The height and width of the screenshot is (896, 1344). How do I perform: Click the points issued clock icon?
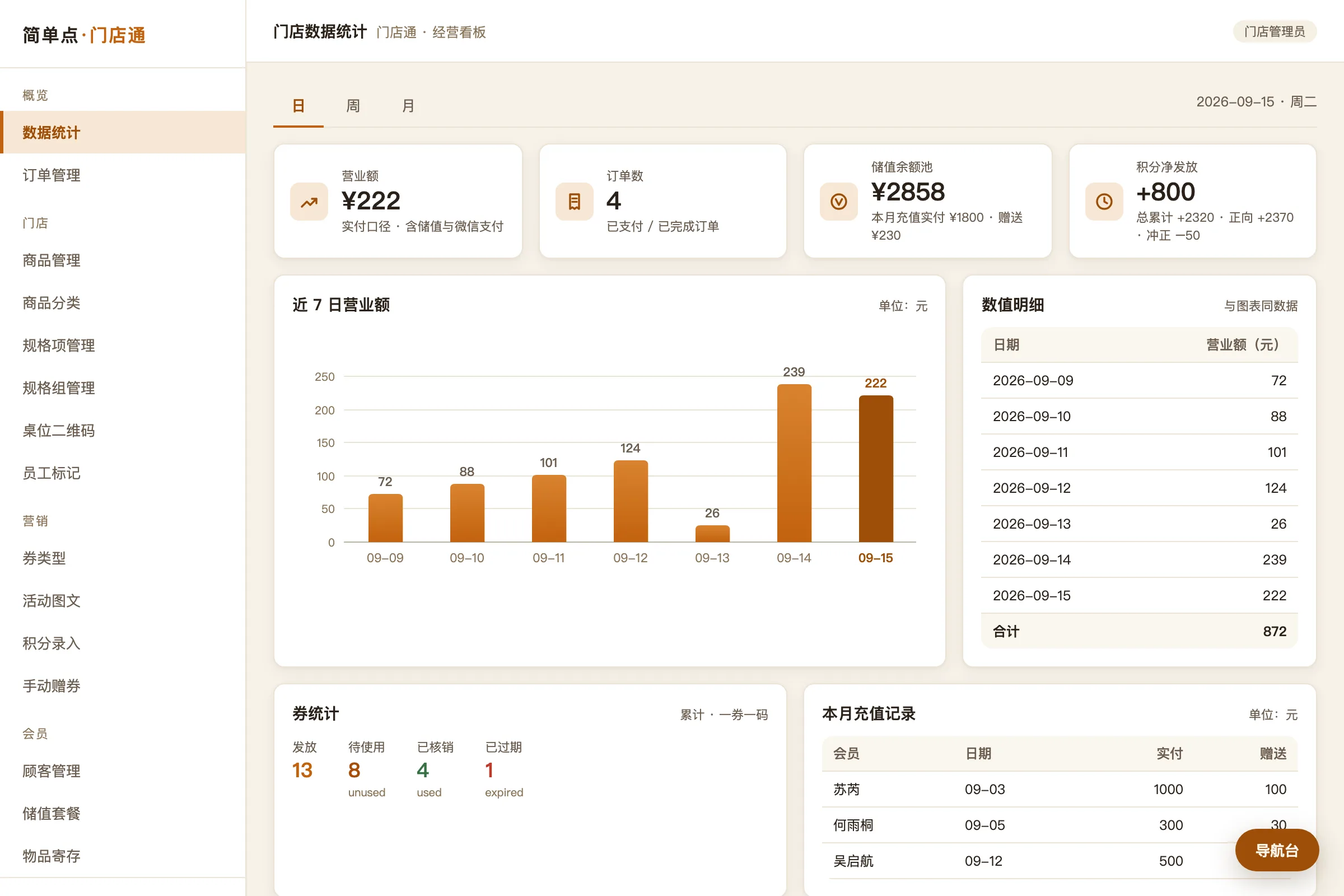click(x=1104, y=202)
